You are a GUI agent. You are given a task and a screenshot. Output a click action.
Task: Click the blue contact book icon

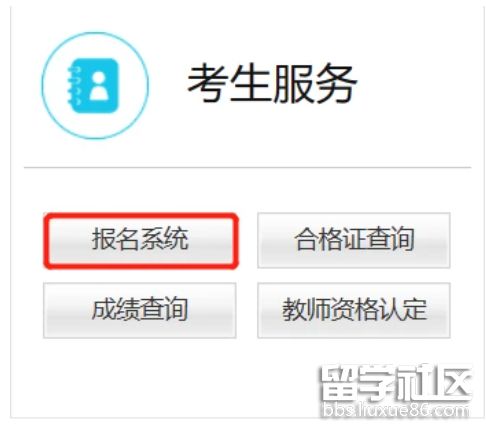(93, 86)
